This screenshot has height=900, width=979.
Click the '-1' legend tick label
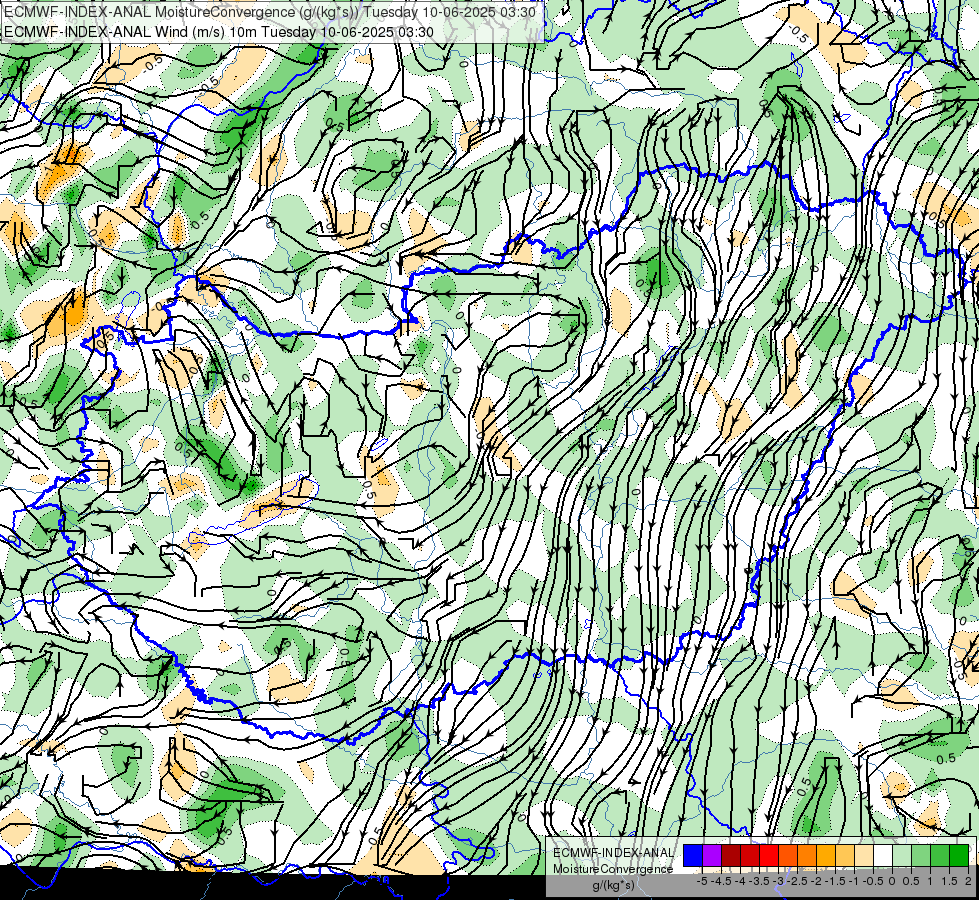(x=854, y=881)
